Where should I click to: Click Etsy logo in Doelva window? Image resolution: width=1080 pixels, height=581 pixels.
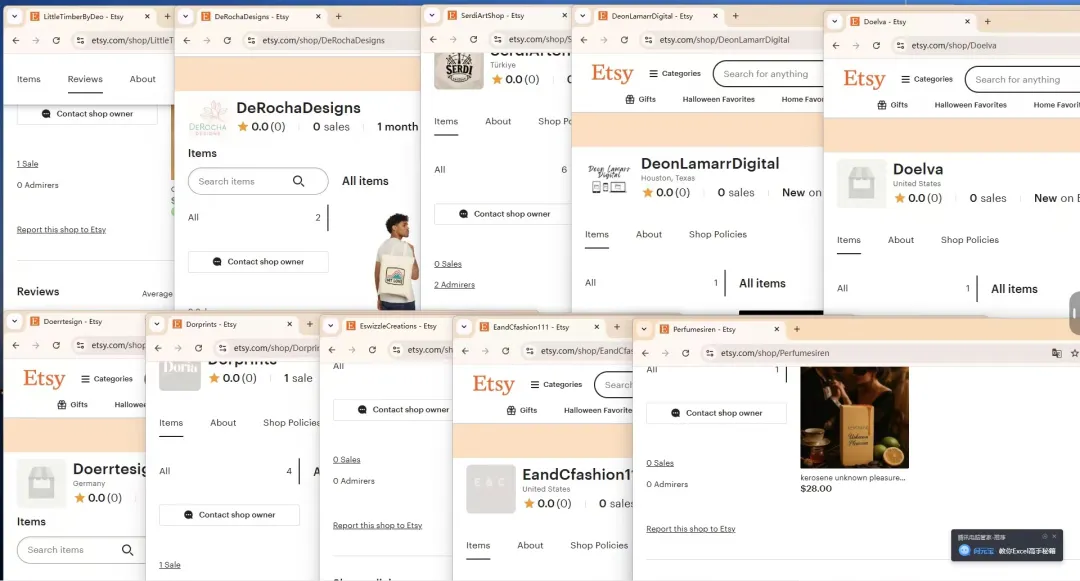click(x=864, y=78)
